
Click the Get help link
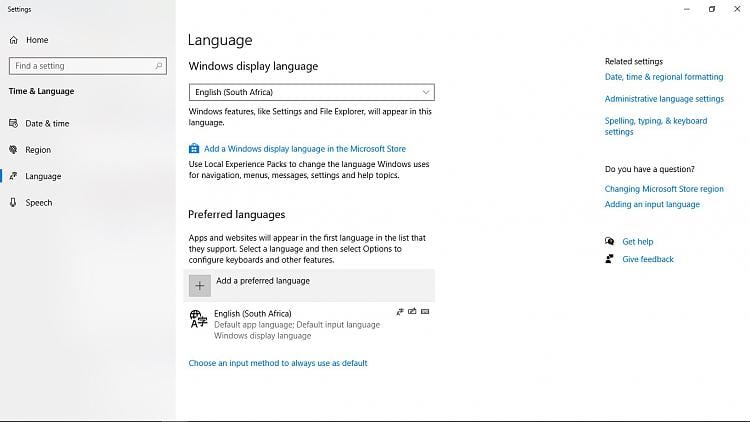(x=638, y=242)
